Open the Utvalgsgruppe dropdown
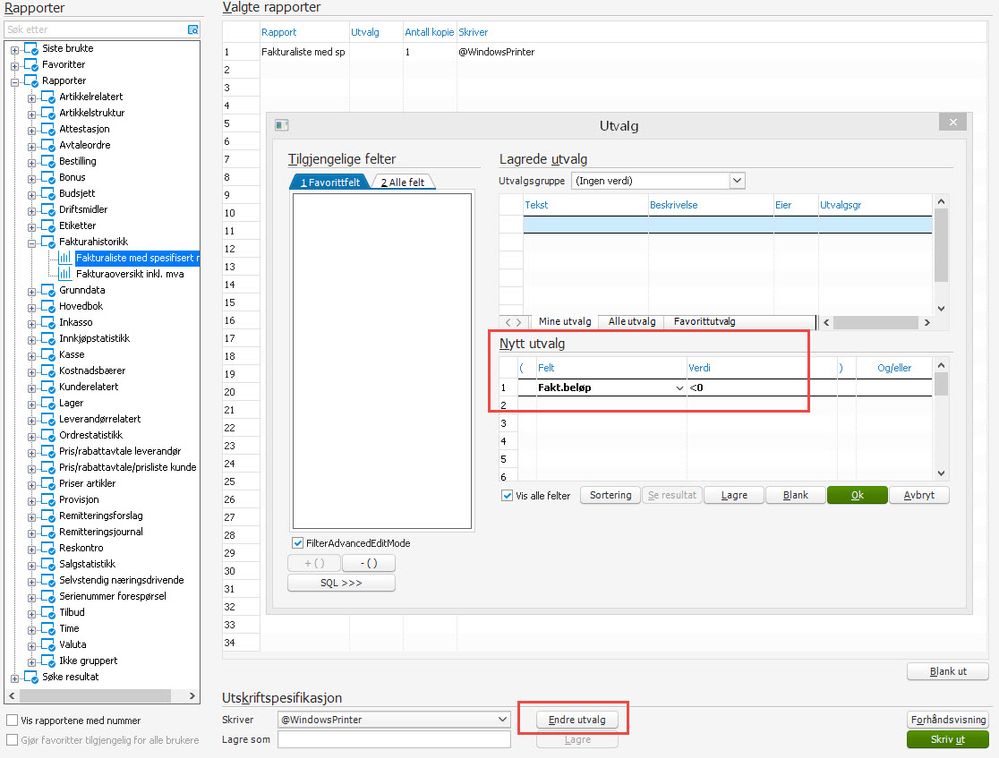 tap(737, 181)
